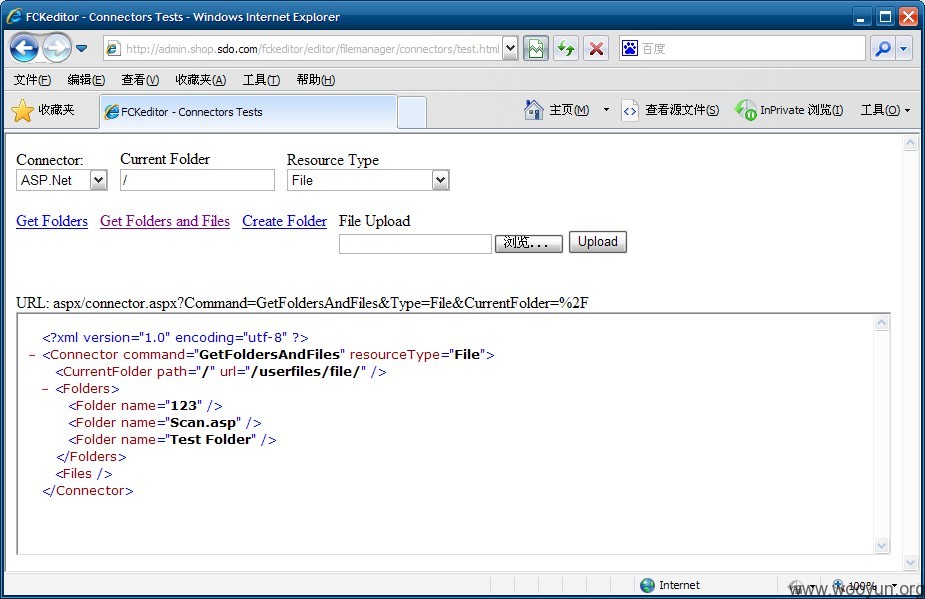Screen dimensions: 925x599
Task: Refresh the page with green arrows icon
Action: point(566,48)
